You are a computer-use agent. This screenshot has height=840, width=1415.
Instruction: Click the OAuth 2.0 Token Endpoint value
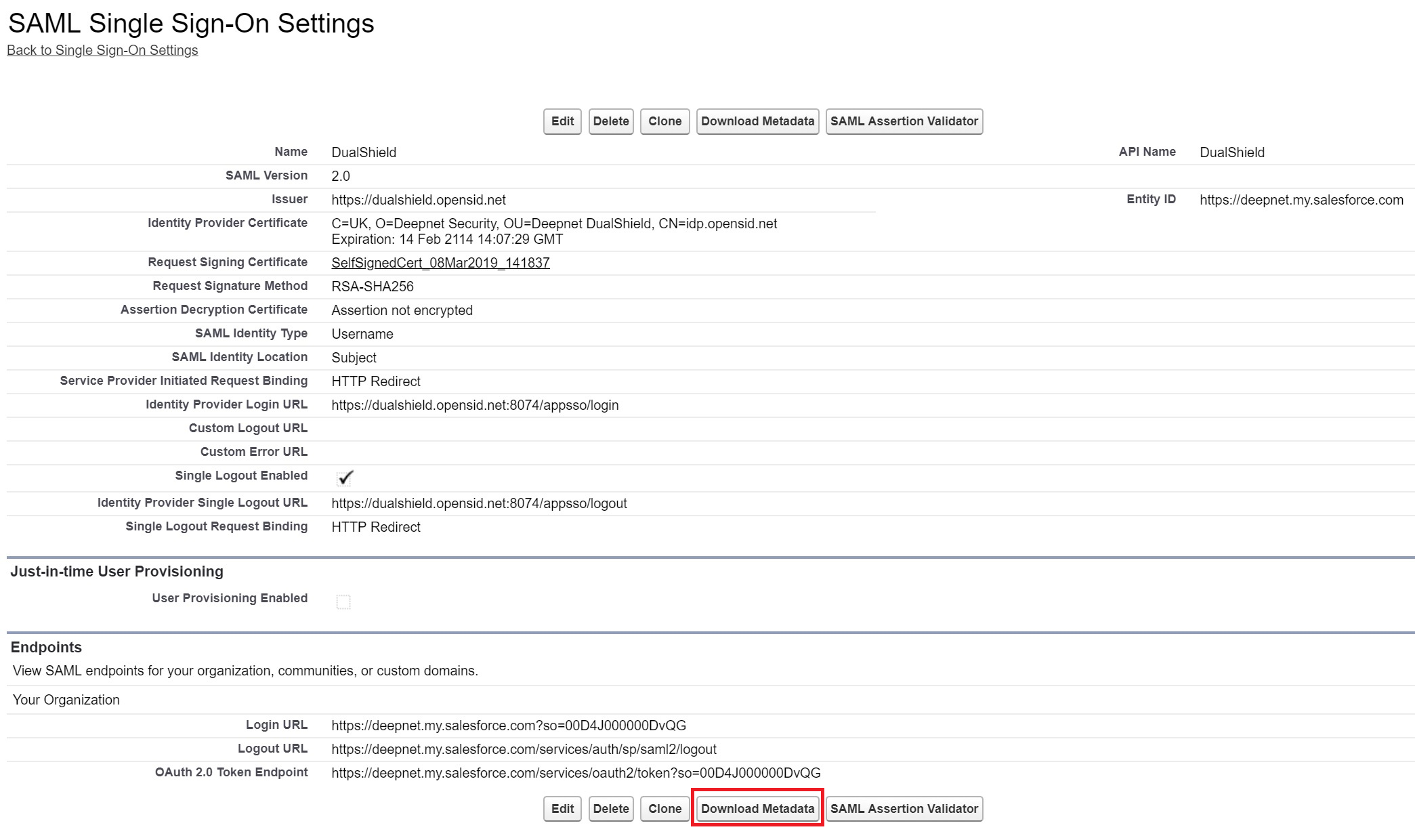(576, 773)
